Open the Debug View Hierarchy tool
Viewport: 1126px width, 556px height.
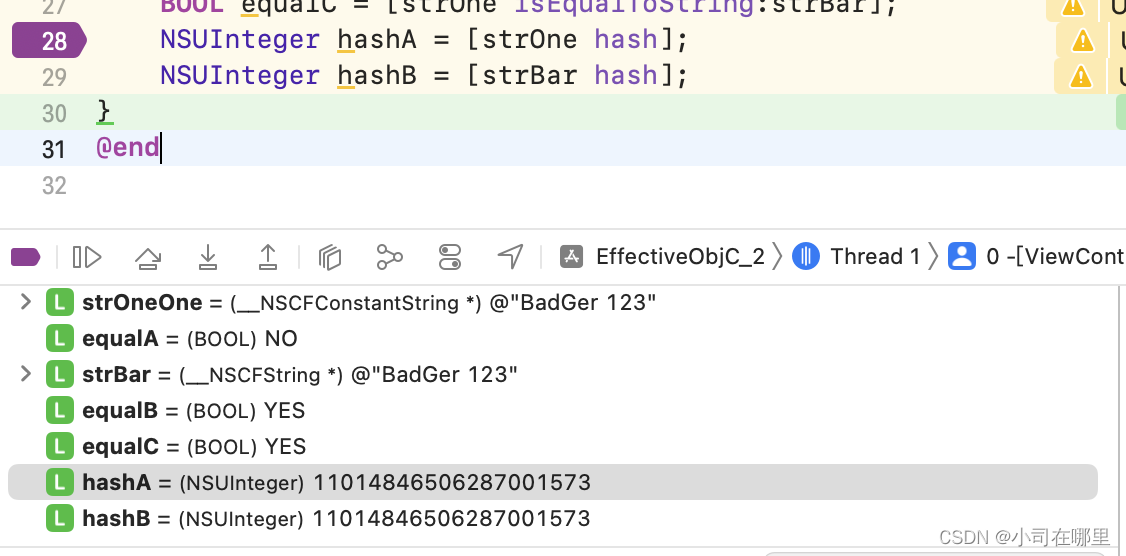point(330,258)
